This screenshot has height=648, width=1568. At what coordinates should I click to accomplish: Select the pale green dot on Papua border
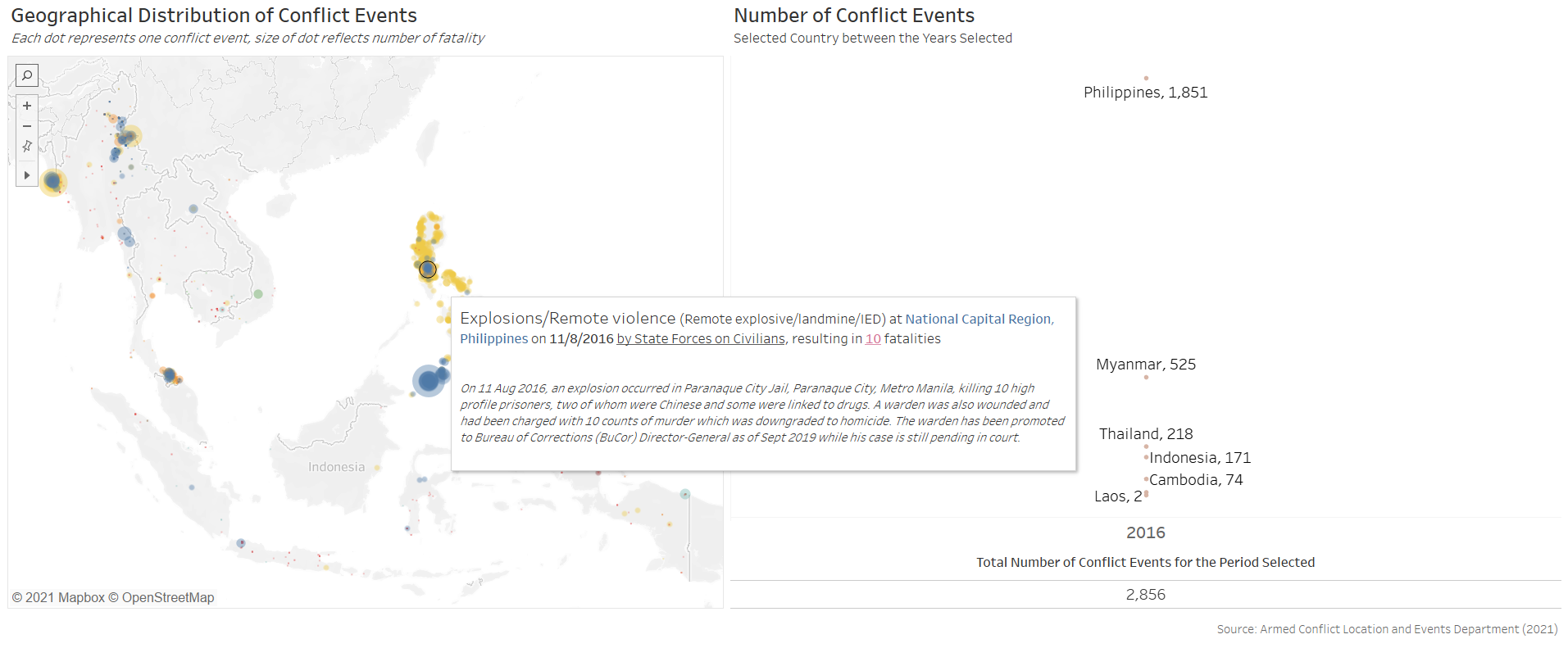coord(684,494)
